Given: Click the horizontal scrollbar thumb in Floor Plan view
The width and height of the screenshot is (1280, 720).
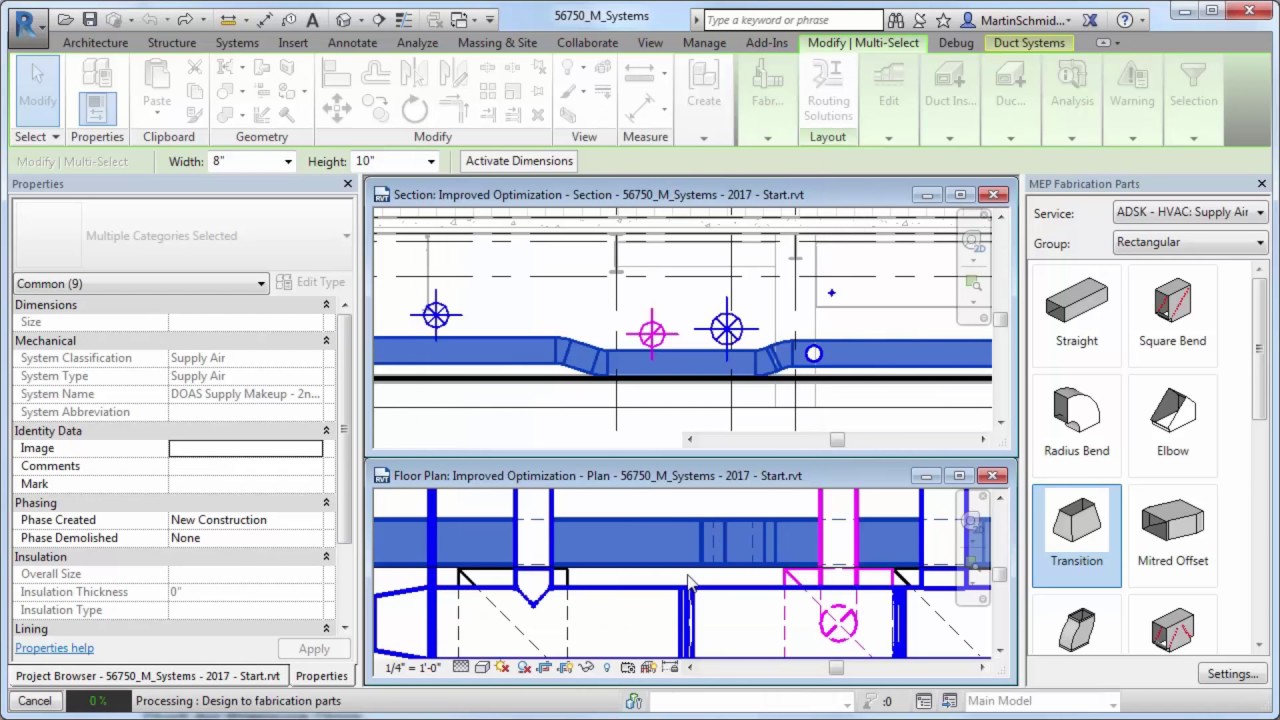Looking at the screenshot, I should pyautogui.click(x=836, y=667).
